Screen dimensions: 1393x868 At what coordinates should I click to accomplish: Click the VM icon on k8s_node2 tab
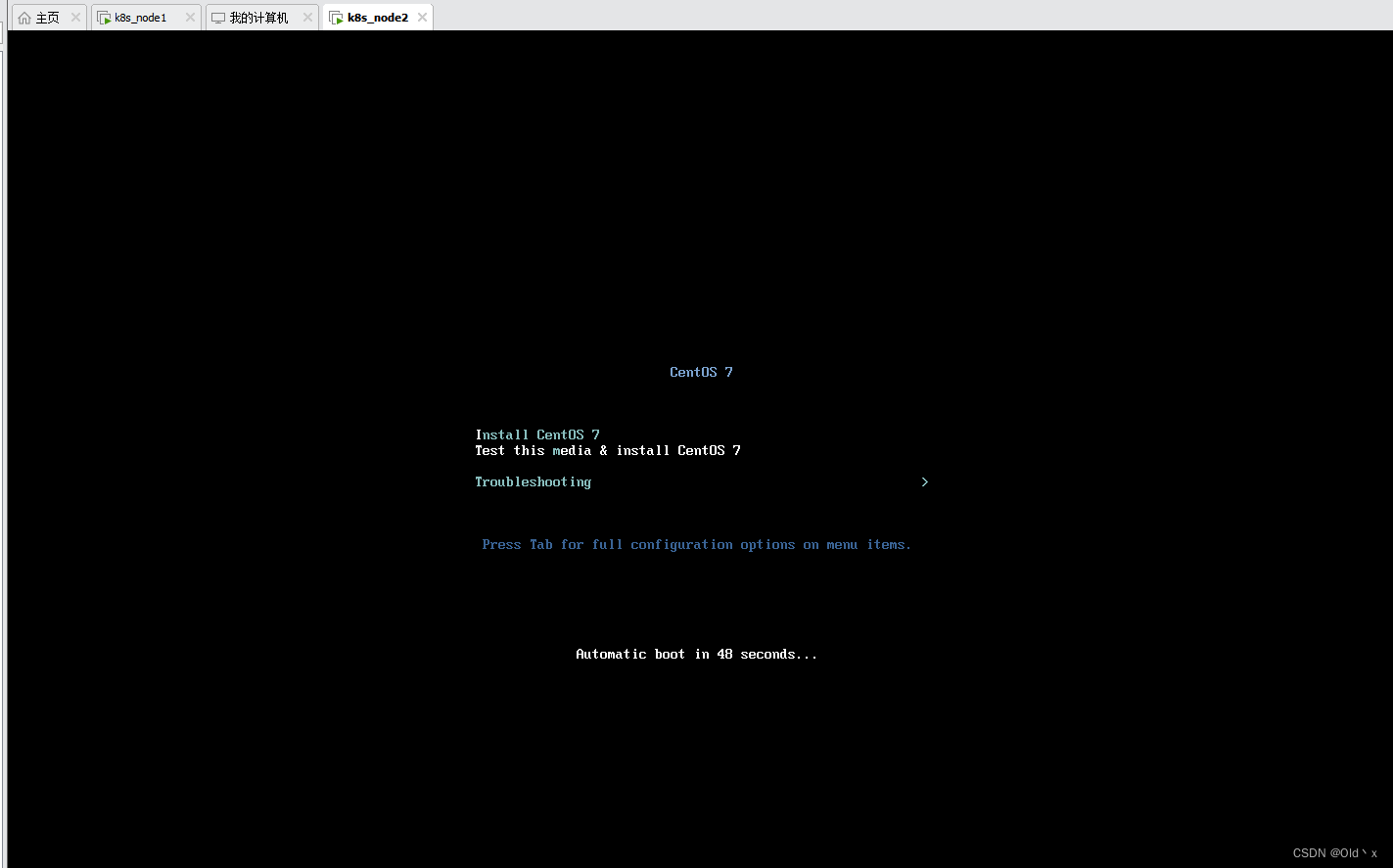point(336,18)
